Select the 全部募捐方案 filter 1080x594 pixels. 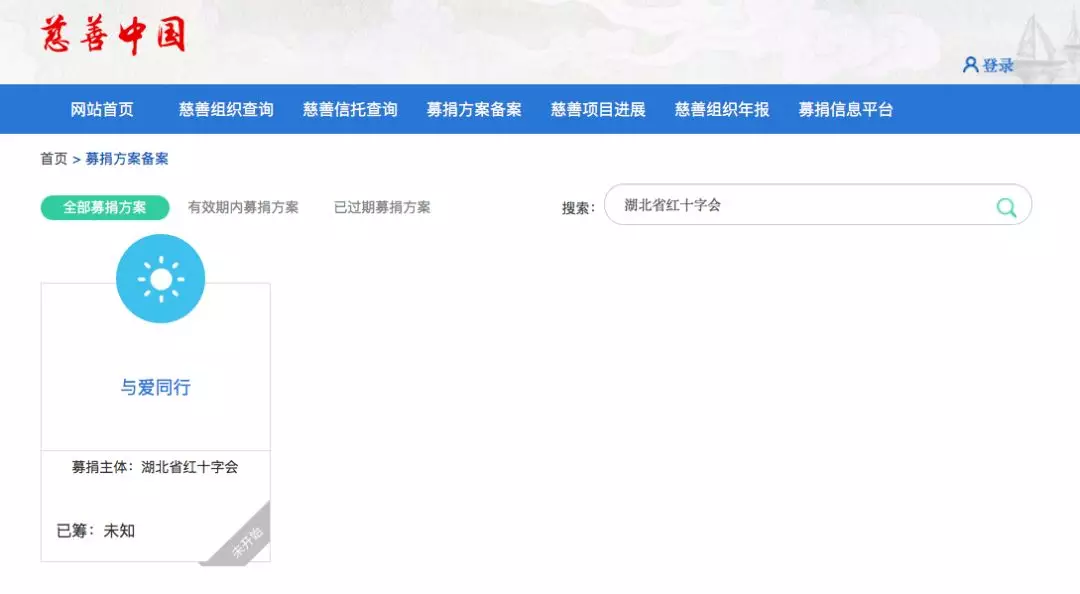coord(105,207)
